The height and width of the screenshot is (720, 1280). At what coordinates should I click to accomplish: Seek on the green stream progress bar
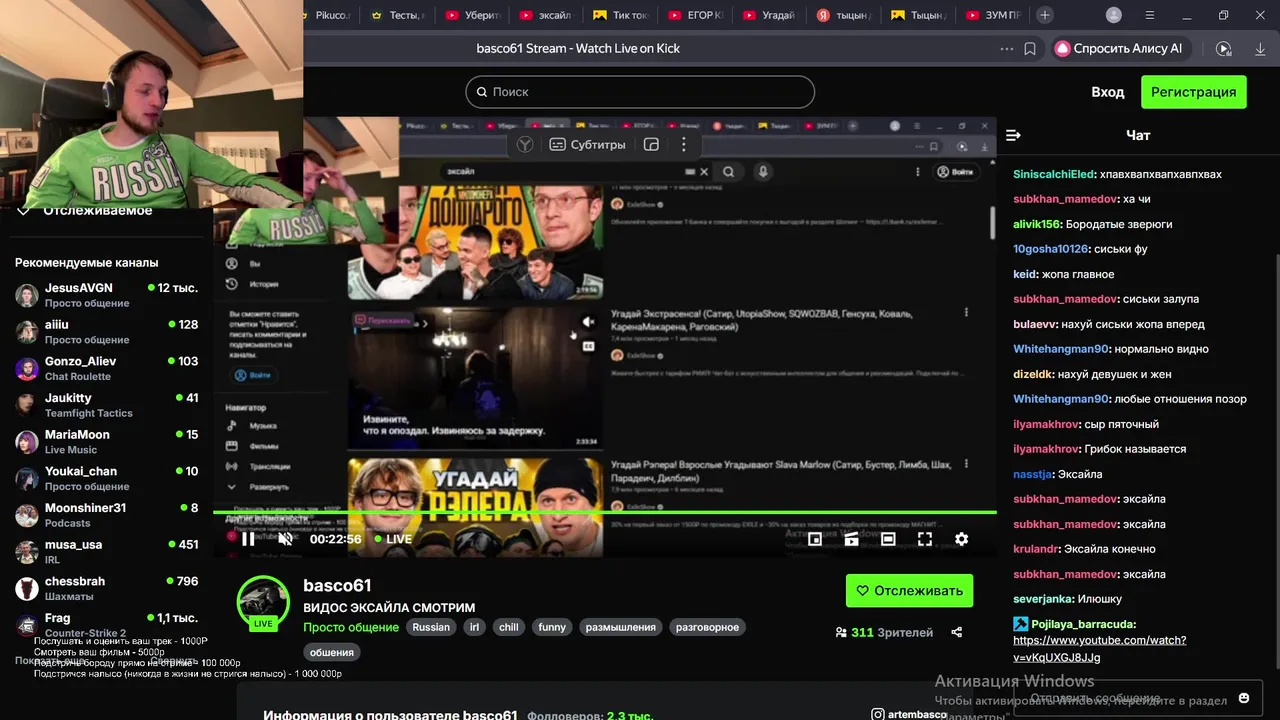pyautogui.click(x=604, y=512)
